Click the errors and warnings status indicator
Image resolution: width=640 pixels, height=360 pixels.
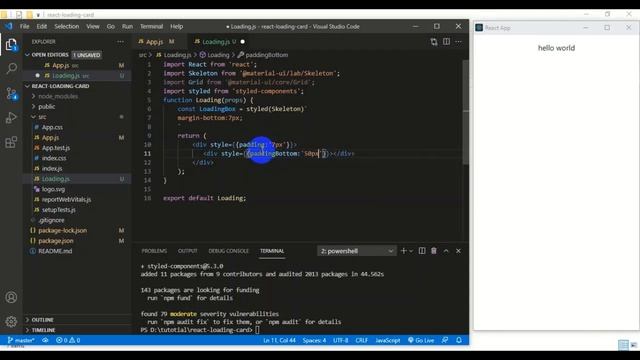(68, 340)
